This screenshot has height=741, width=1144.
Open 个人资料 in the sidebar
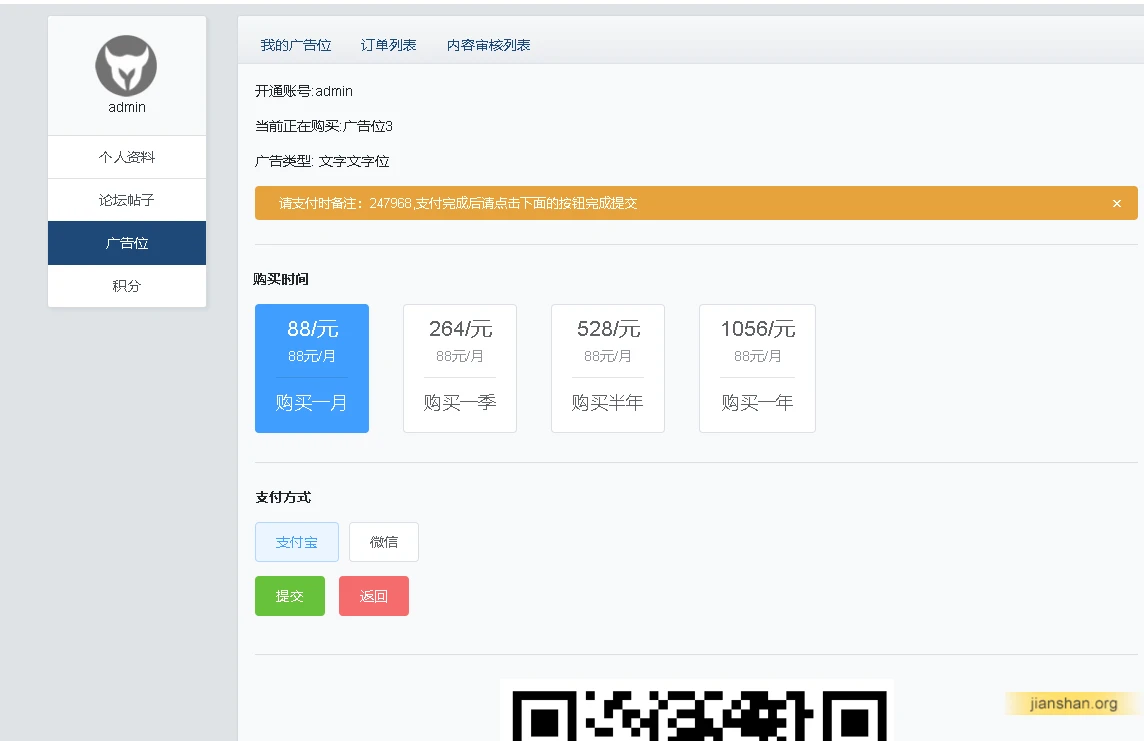[x=127, y=157]
